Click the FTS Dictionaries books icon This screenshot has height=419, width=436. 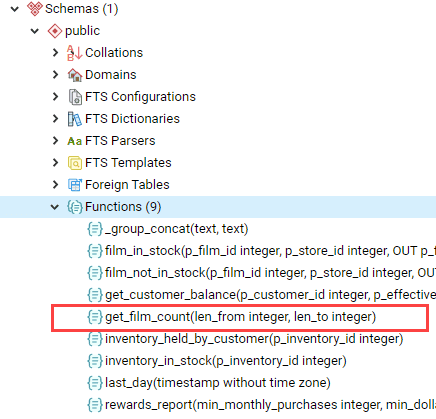(x=75, y=119)
